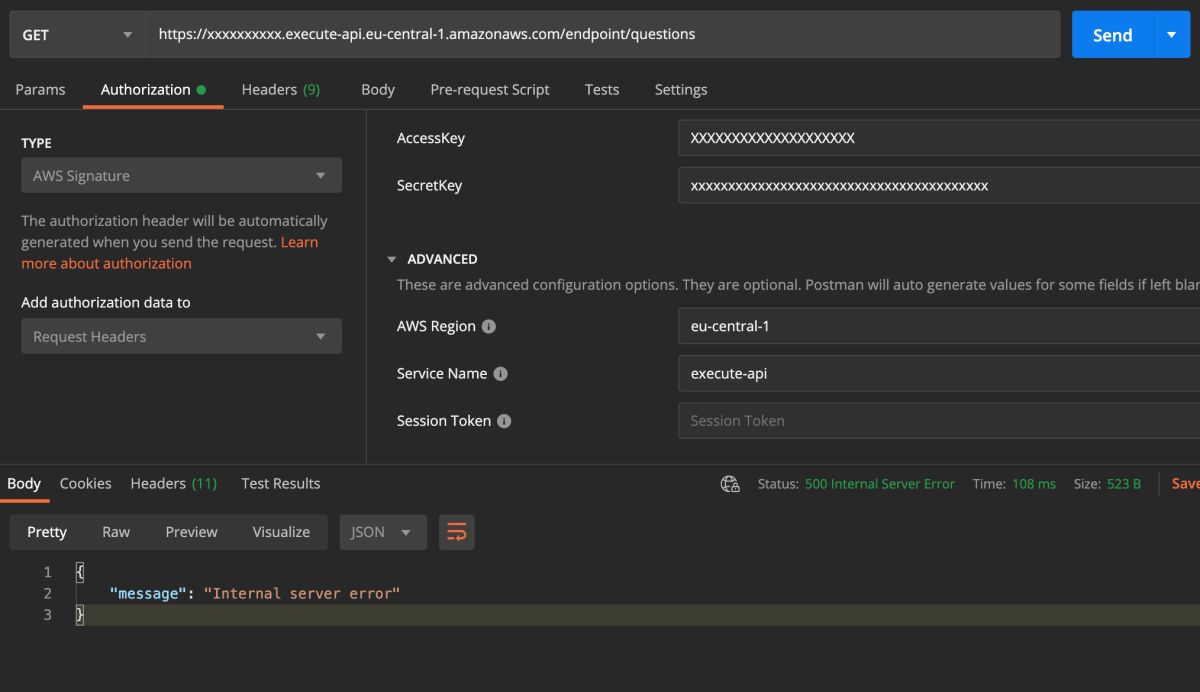Click the 108 ms time value
Viewport: 1200px width, 692px height.
[x=1033, y=484]
